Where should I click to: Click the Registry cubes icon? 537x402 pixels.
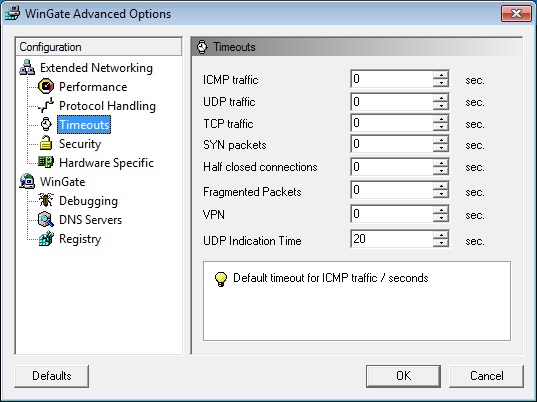[46, 238]
